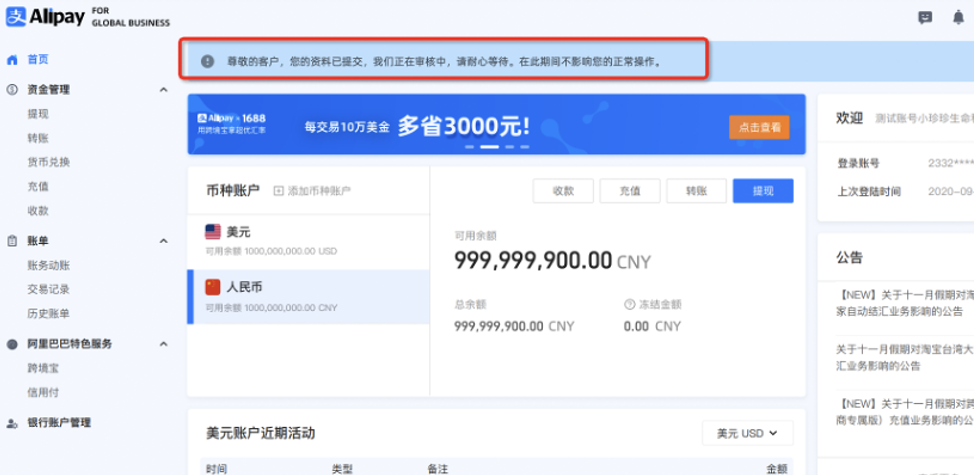Screen dimensions: 974x475
Task: Open 充值 in the sidebar
Action: pos(38,186)
